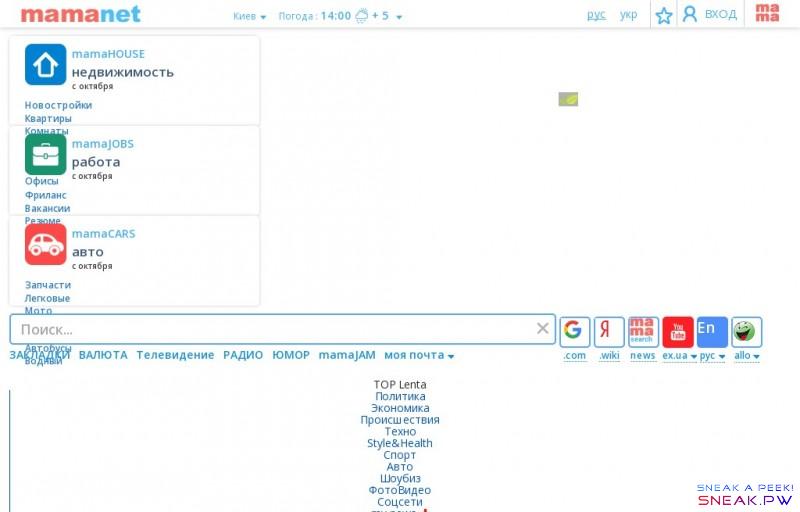This screenshot has width=800, height=512.
Task: Expand the allo dropdown
Action: coord(746,355)
